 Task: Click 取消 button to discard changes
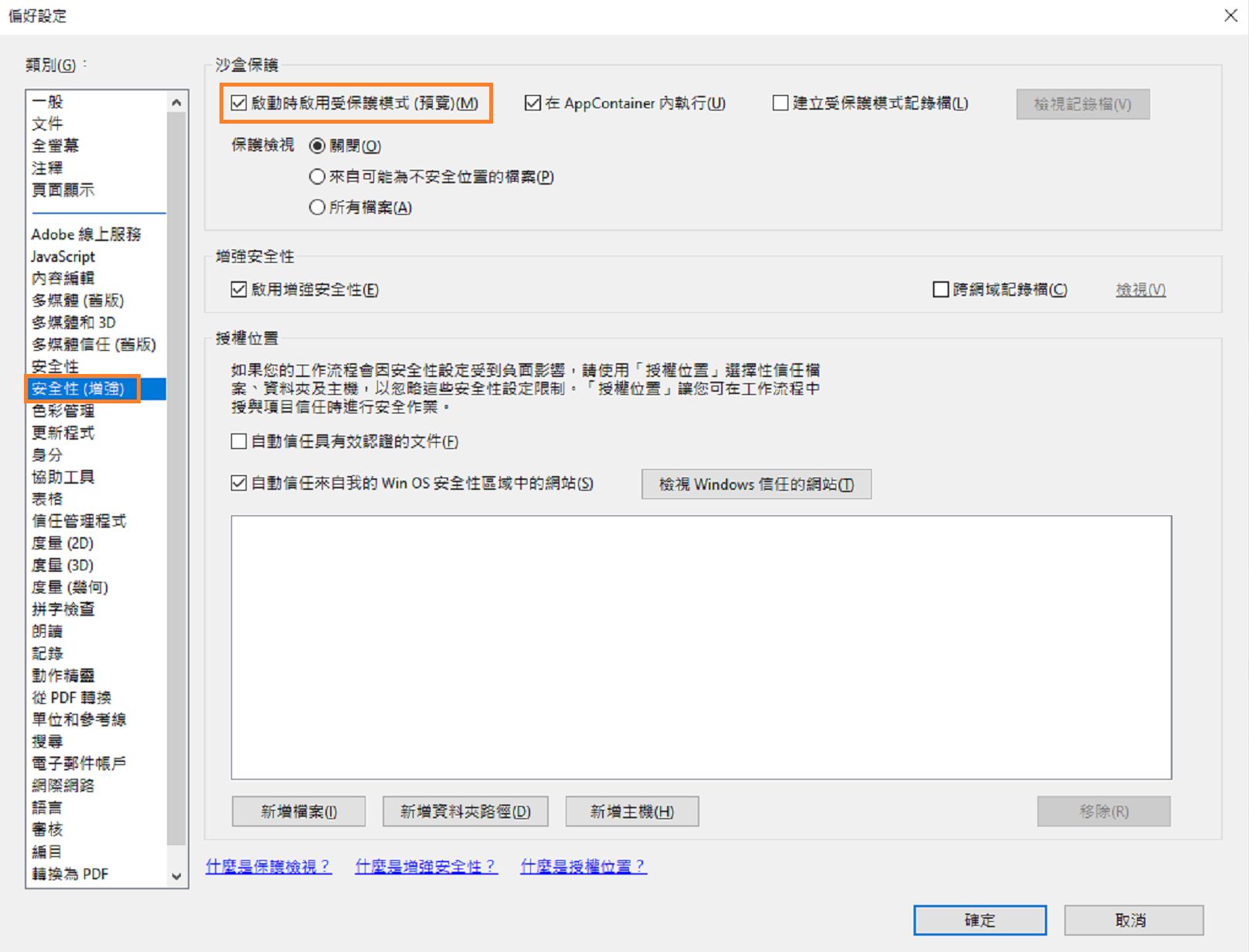(1134, 920)
